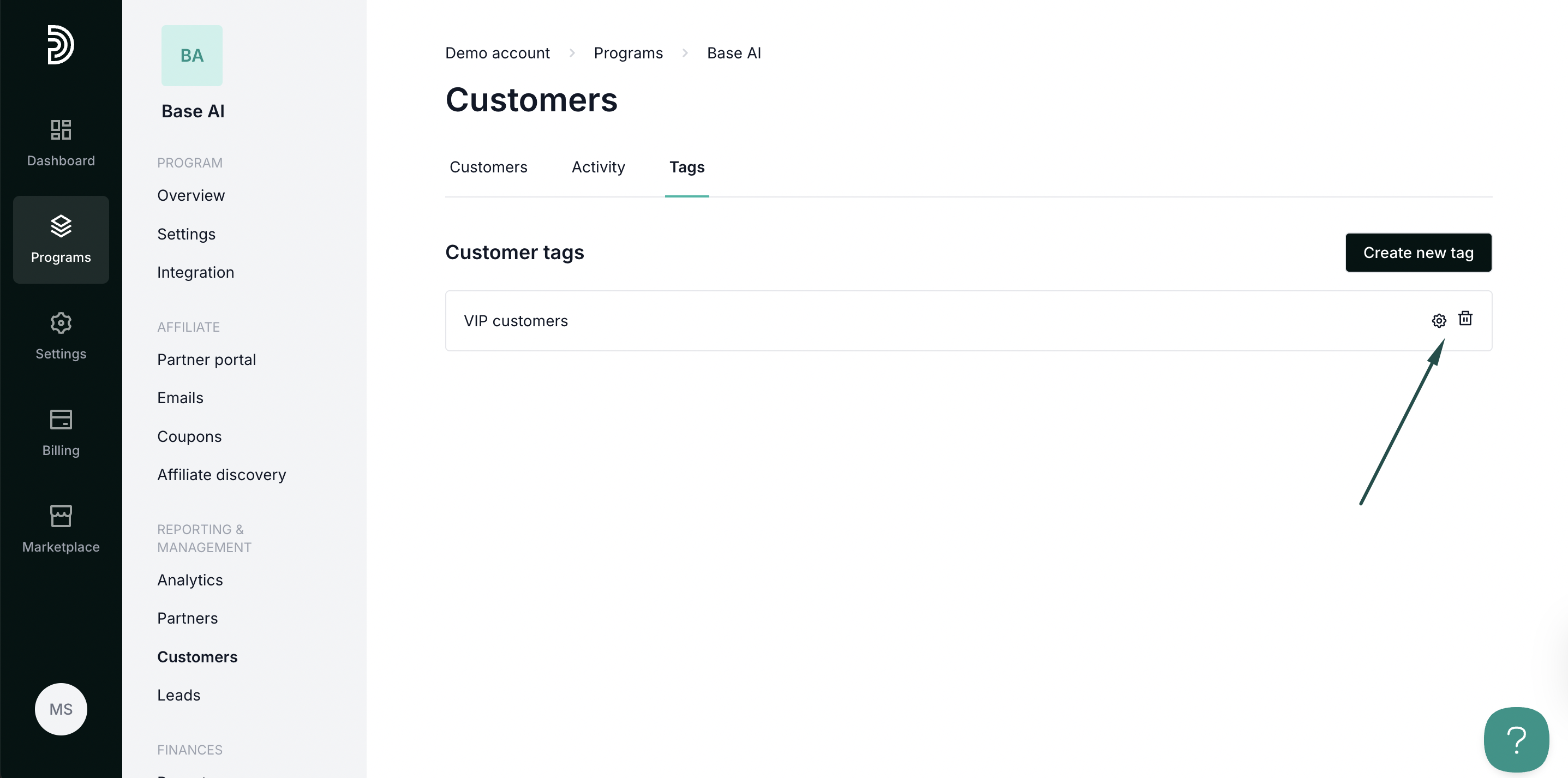Select the Tags tab
This screenshot has height=778, width=1568.
[x=686, y=167]
